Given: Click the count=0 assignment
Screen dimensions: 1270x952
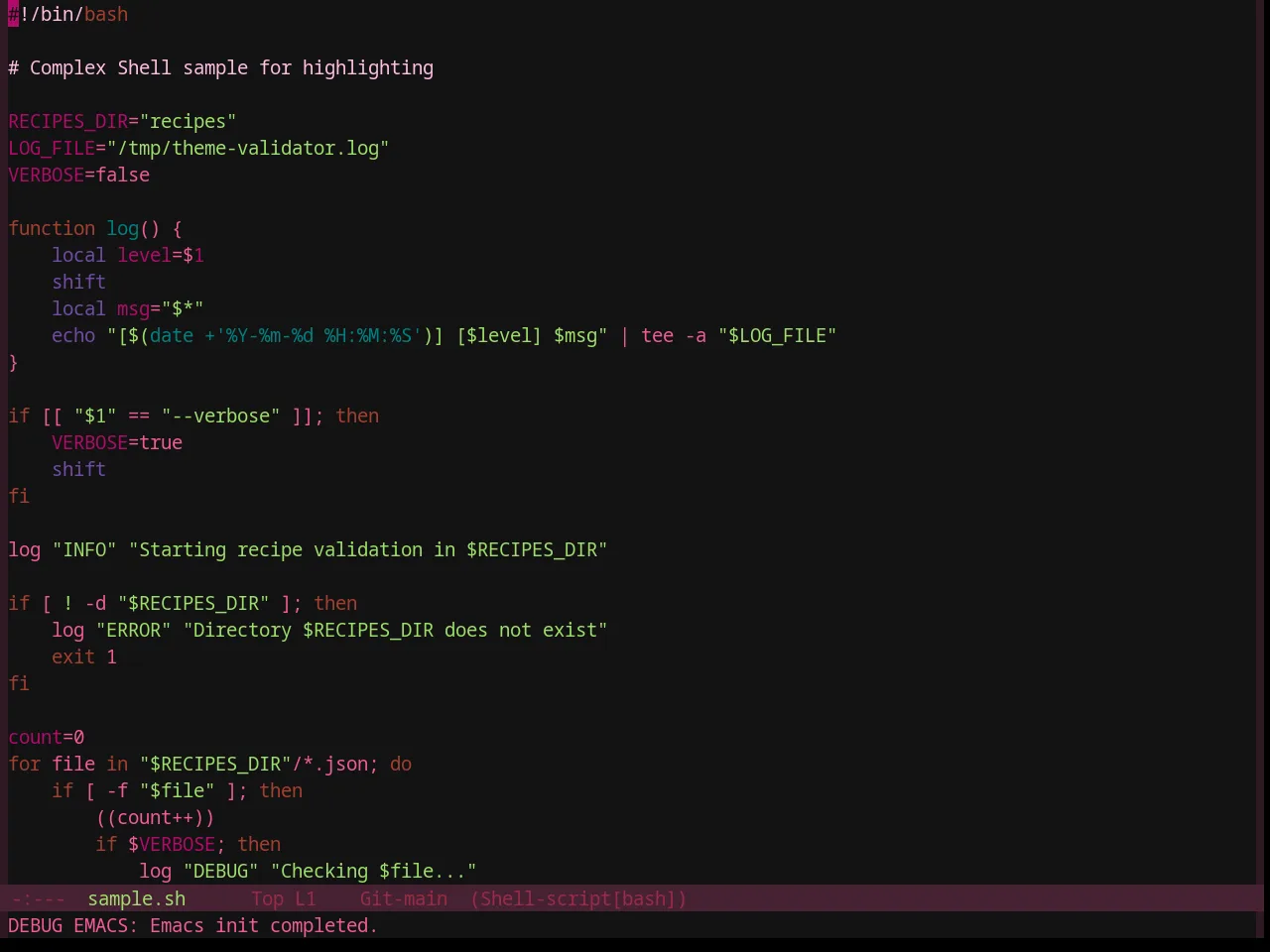Looking at the screenshot, I should point(47,737).
